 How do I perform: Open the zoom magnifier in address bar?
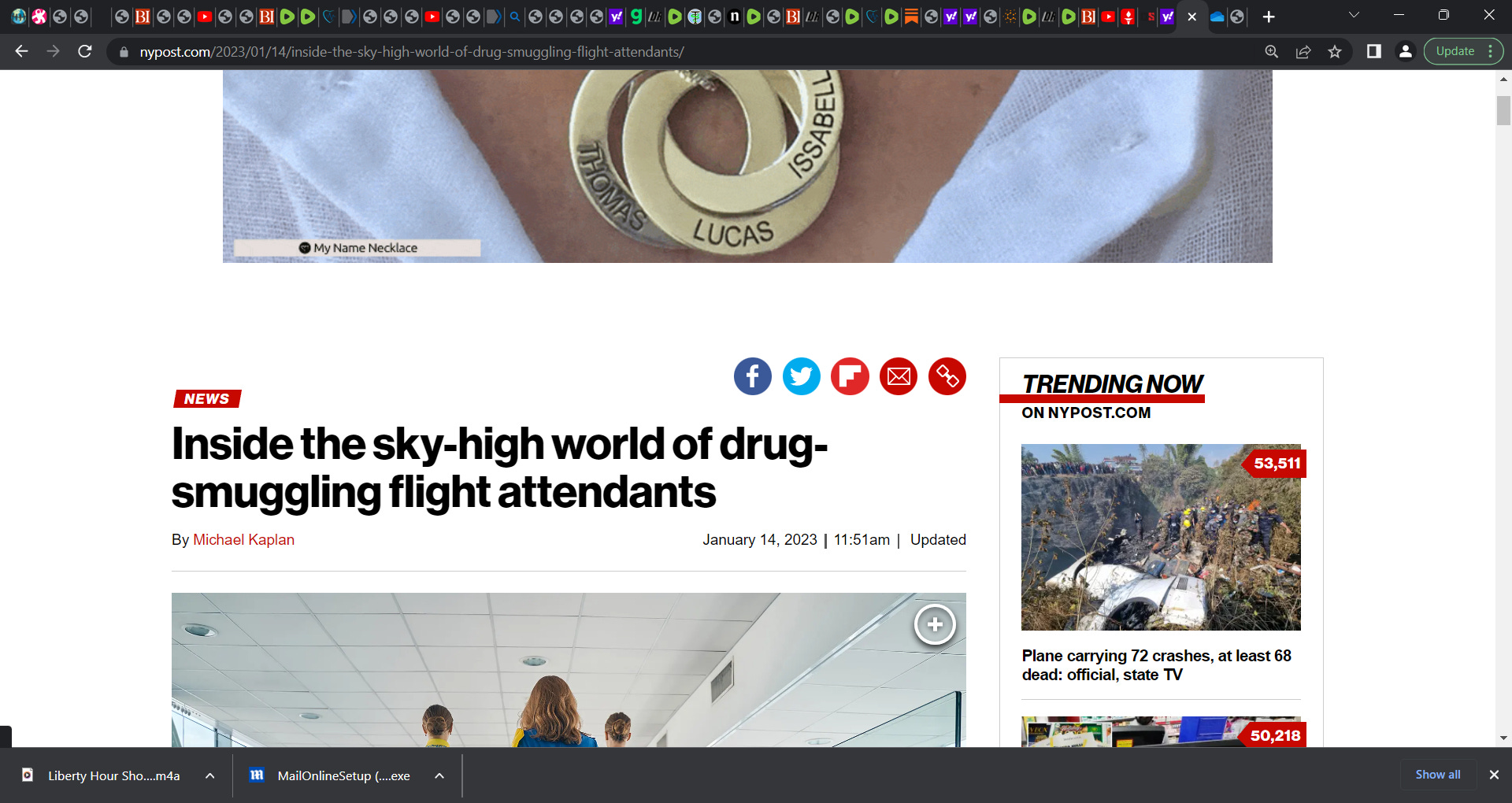pos(1272,51)
